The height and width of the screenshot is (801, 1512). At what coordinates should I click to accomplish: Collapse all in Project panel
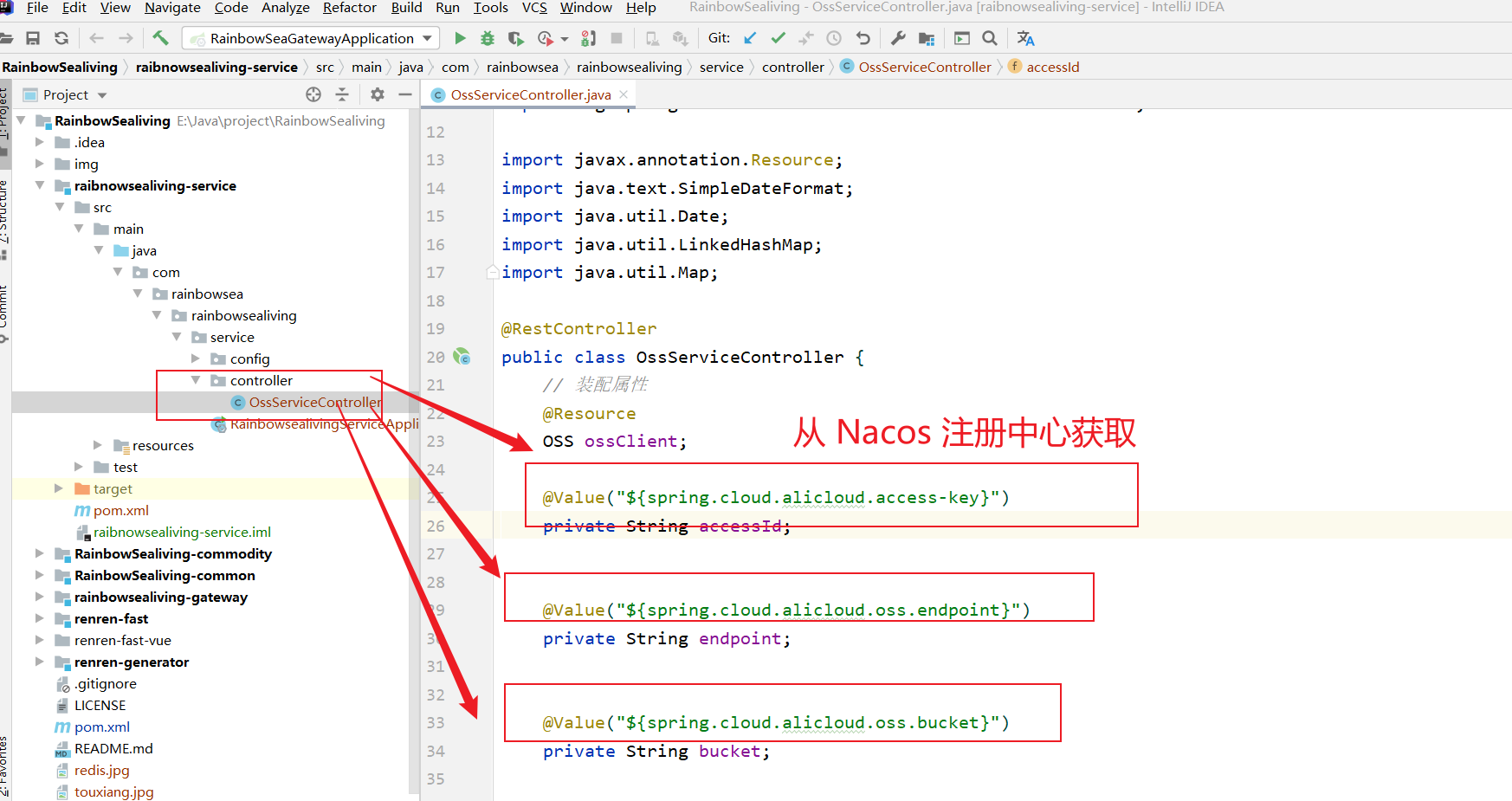342,94
